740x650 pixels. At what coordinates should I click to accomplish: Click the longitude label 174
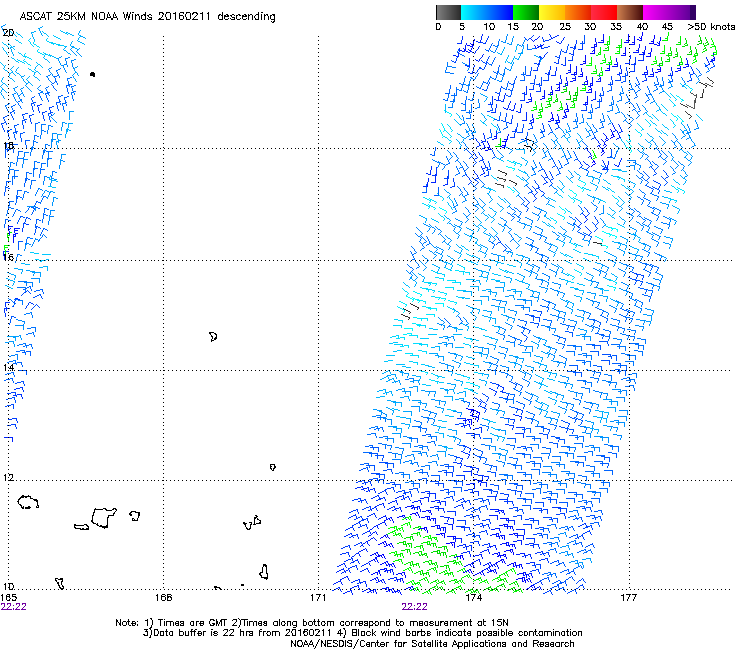point(473,598)
